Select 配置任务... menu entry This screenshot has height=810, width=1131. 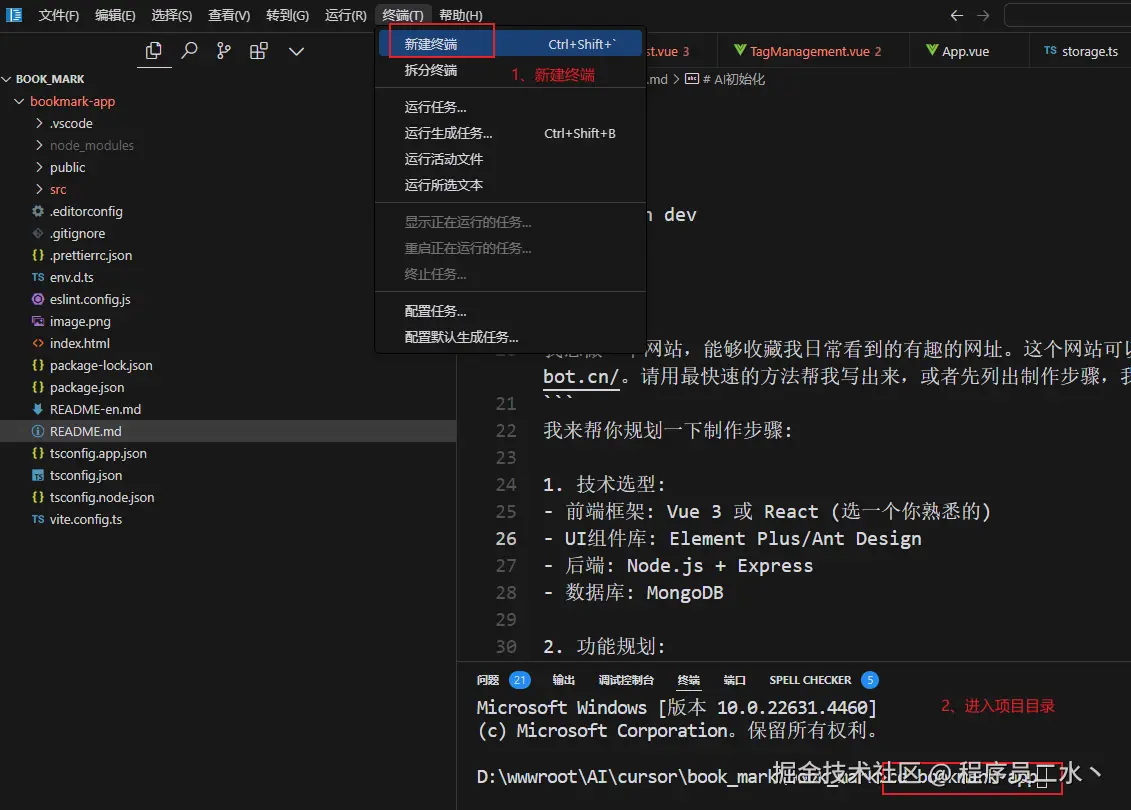point(510,312)
